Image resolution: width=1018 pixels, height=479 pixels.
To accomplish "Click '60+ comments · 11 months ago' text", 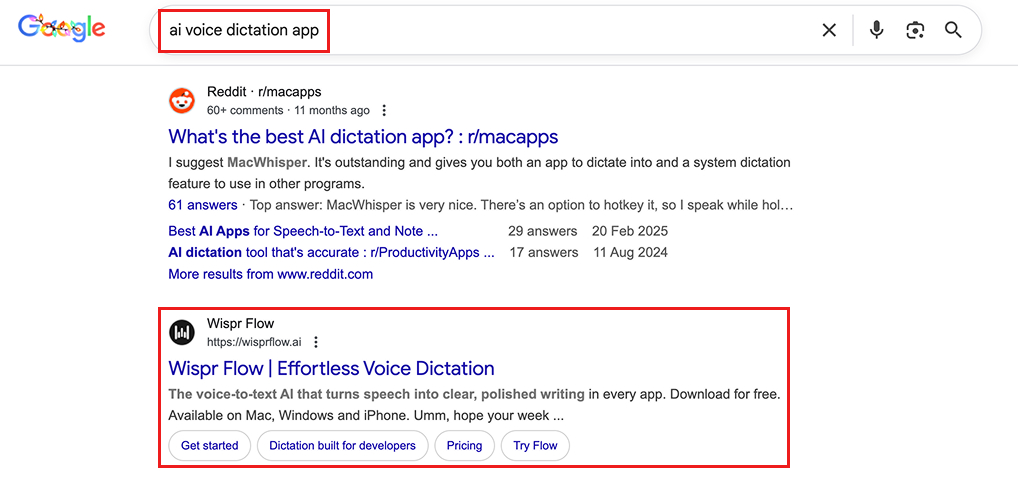I will click(288, 110).
